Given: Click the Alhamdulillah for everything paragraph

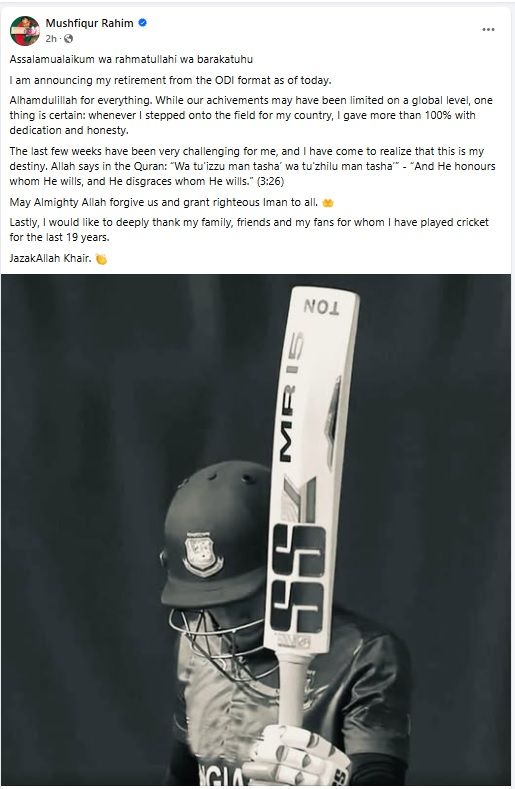Looking at the screenshot, I should pos(251,115).
